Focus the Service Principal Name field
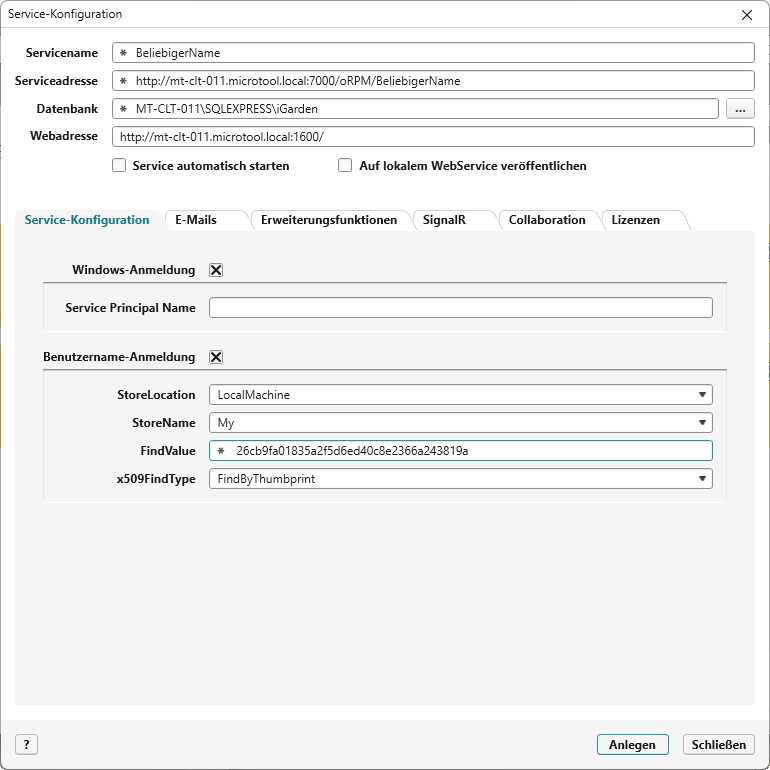 tap(460, 308)
